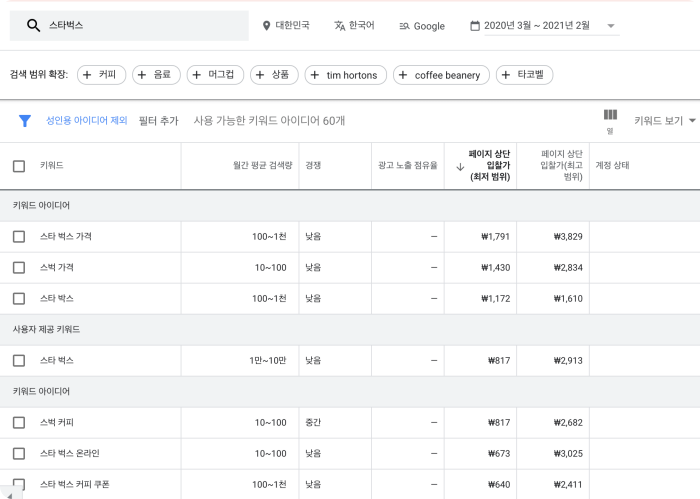Image resolution: width=700 pixels, height=499 pixels.
Task: Click the descending sort arrow icon
Action: pyautogui.click(x=460, y=167)
